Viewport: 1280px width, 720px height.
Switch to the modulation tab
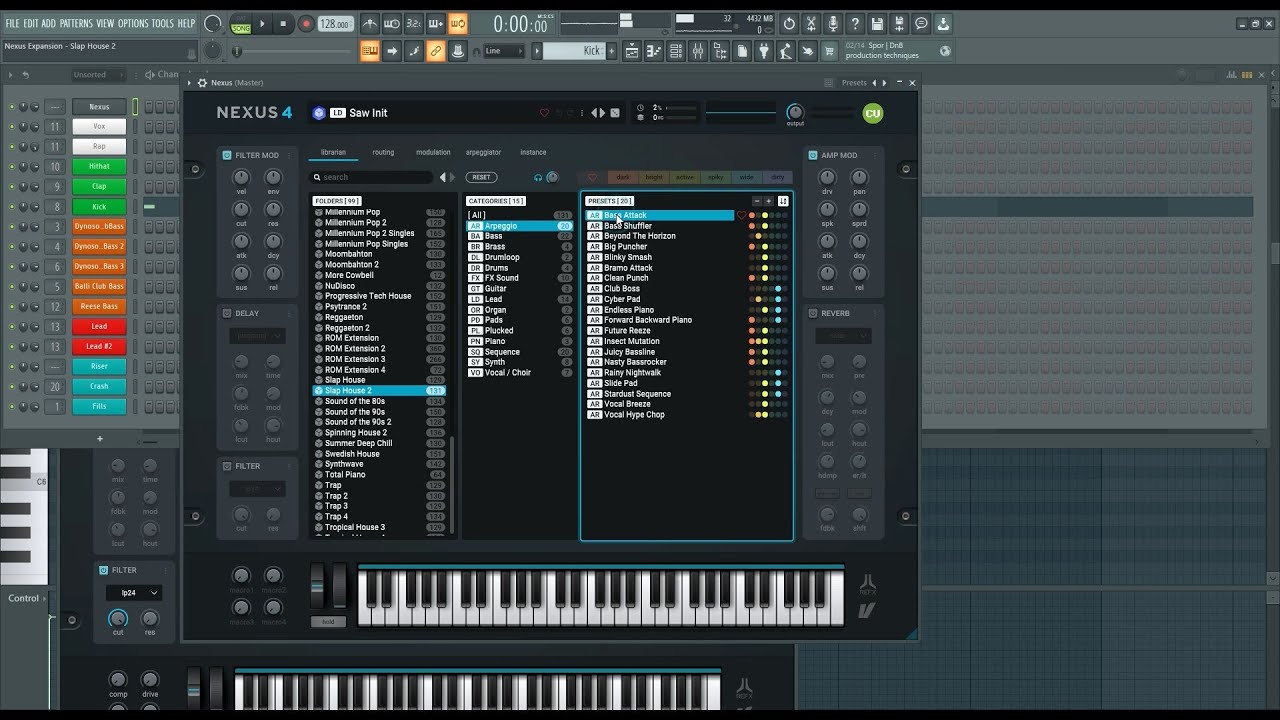click(433, 153)
